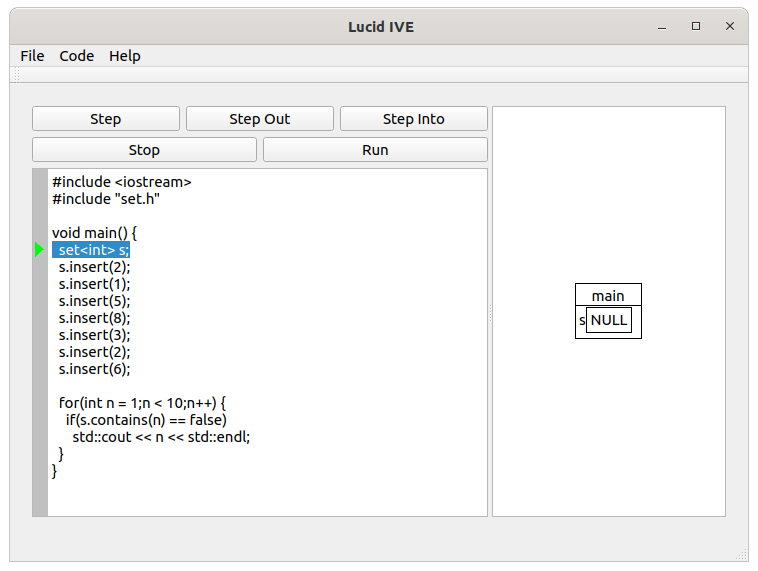Viewport: 758px width, 571px height.
Task: Open the Code menu
Action: [x=76, y=56]
